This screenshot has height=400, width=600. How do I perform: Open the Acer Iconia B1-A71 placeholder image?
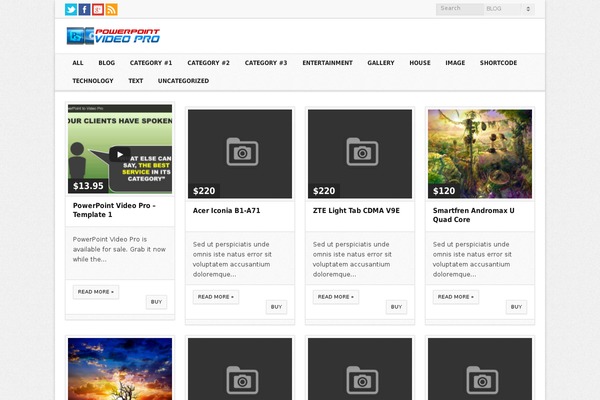coord(240,154)
